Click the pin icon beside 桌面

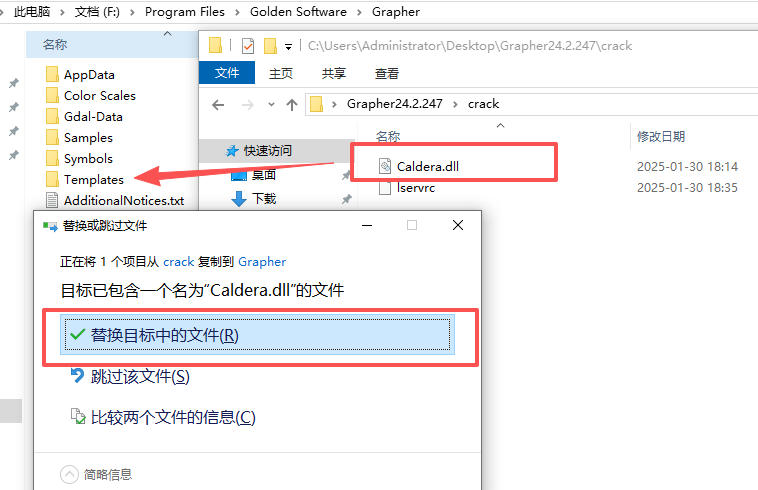click(346, 175)
